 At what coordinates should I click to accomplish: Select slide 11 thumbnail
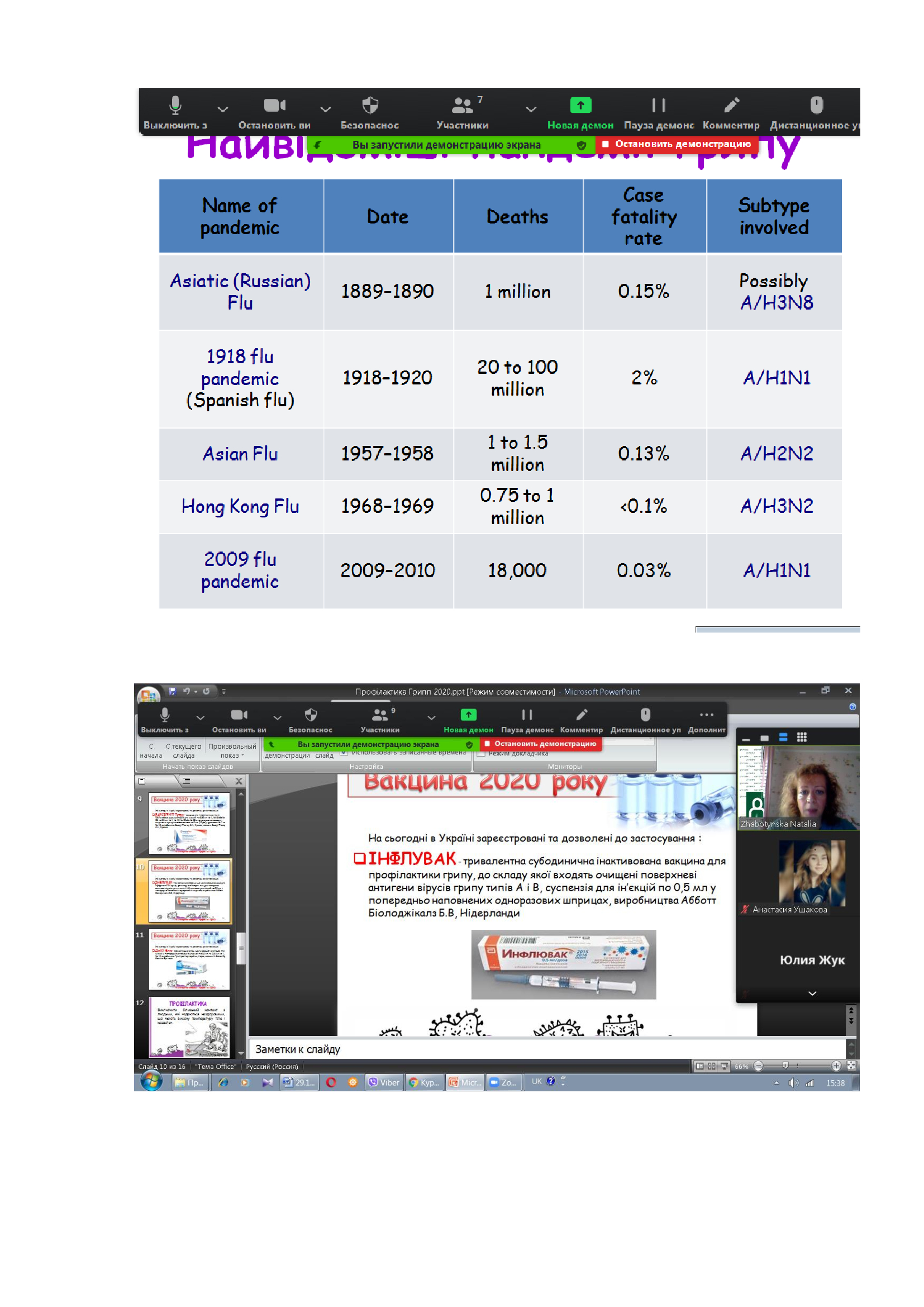[189, 960]
